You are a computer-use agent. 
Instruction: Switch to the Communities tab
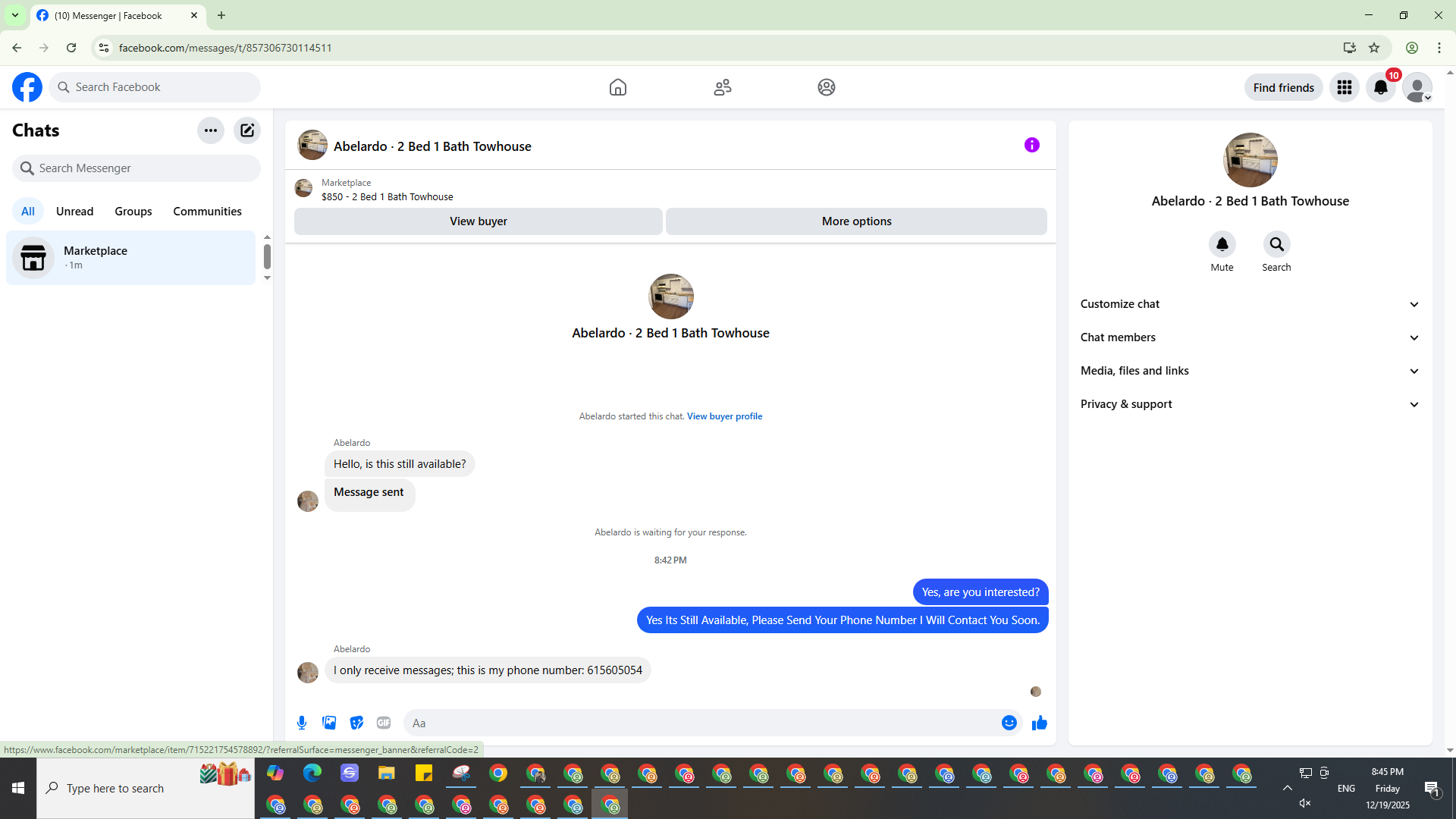207,212
